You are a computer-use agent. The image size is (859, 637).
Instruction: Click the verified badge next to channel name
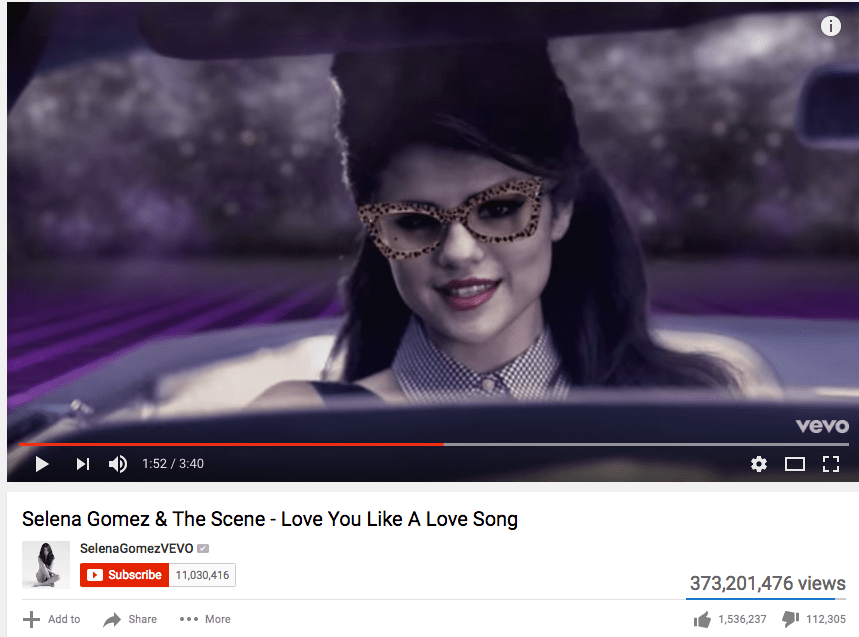click(x=203, y=548)
